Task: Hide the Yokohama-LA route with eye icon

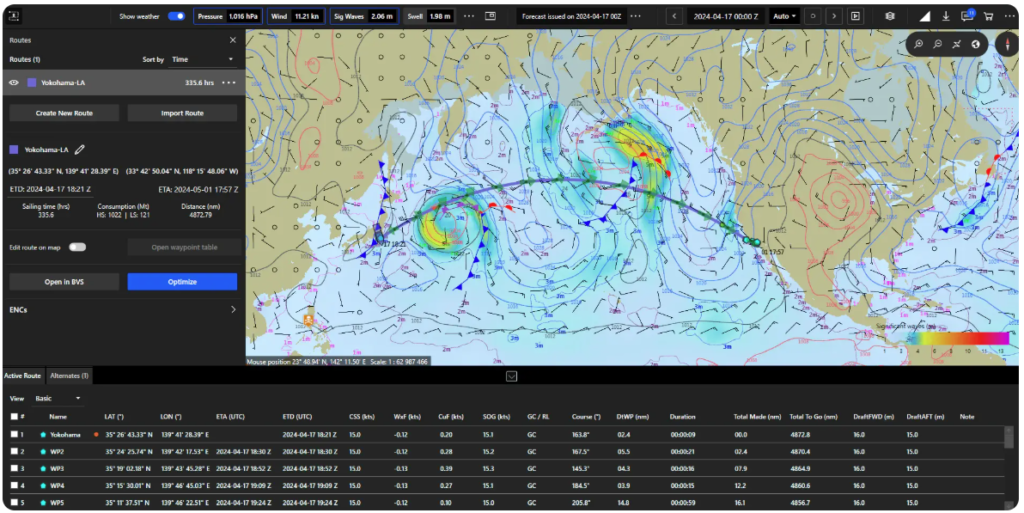Action: pyautogui.click(x=15, y=83)
